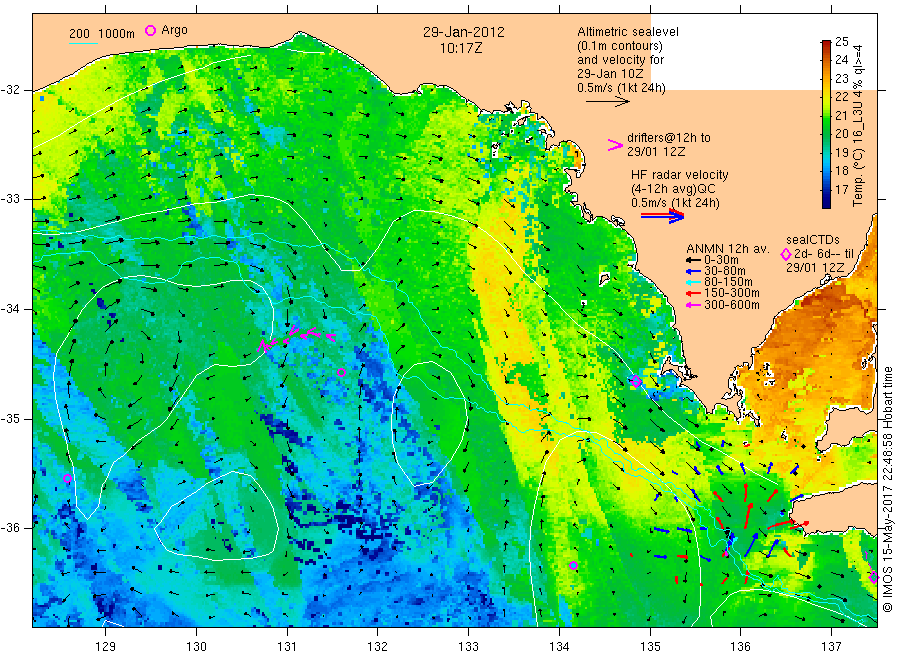The width and height of the screenshot is (900, 660).
Task: Click the 129 longitude axis label
Action: (x=106, y=647)
